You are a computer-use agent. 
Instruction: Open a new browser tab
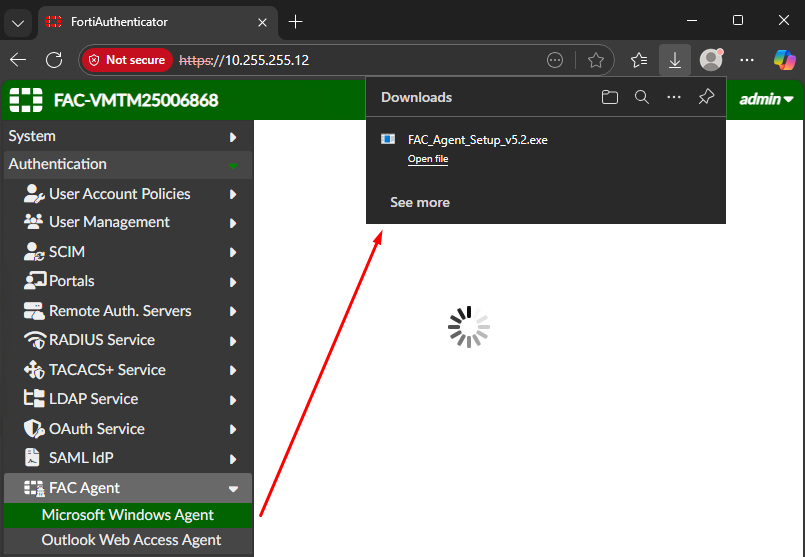[x=295, y=22]
